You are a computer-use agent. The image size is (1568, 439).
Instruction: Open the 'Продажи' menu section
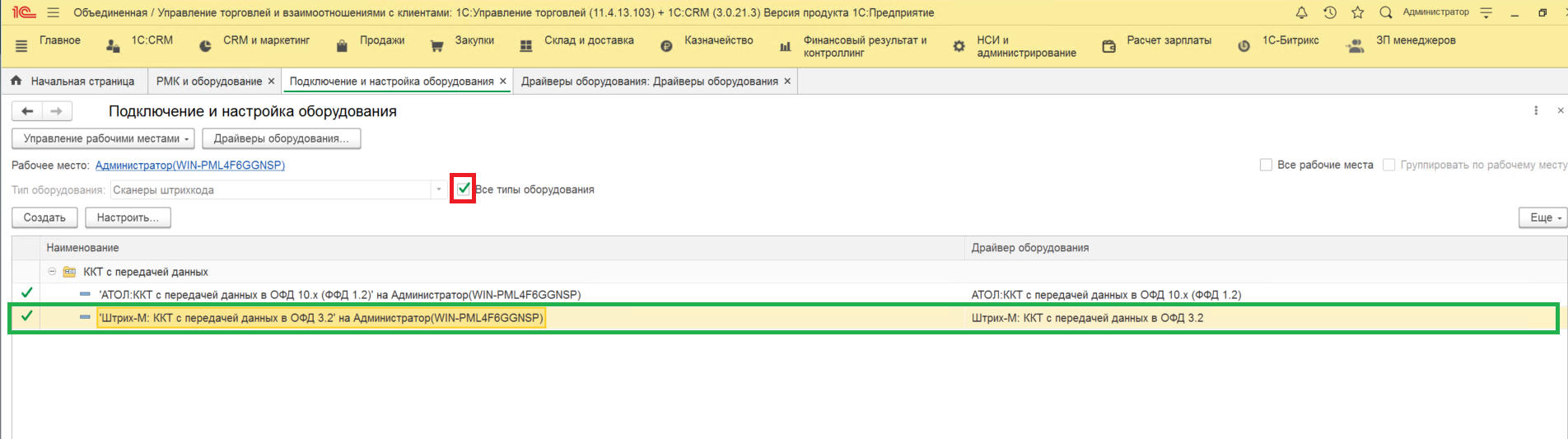click(381, 40)
